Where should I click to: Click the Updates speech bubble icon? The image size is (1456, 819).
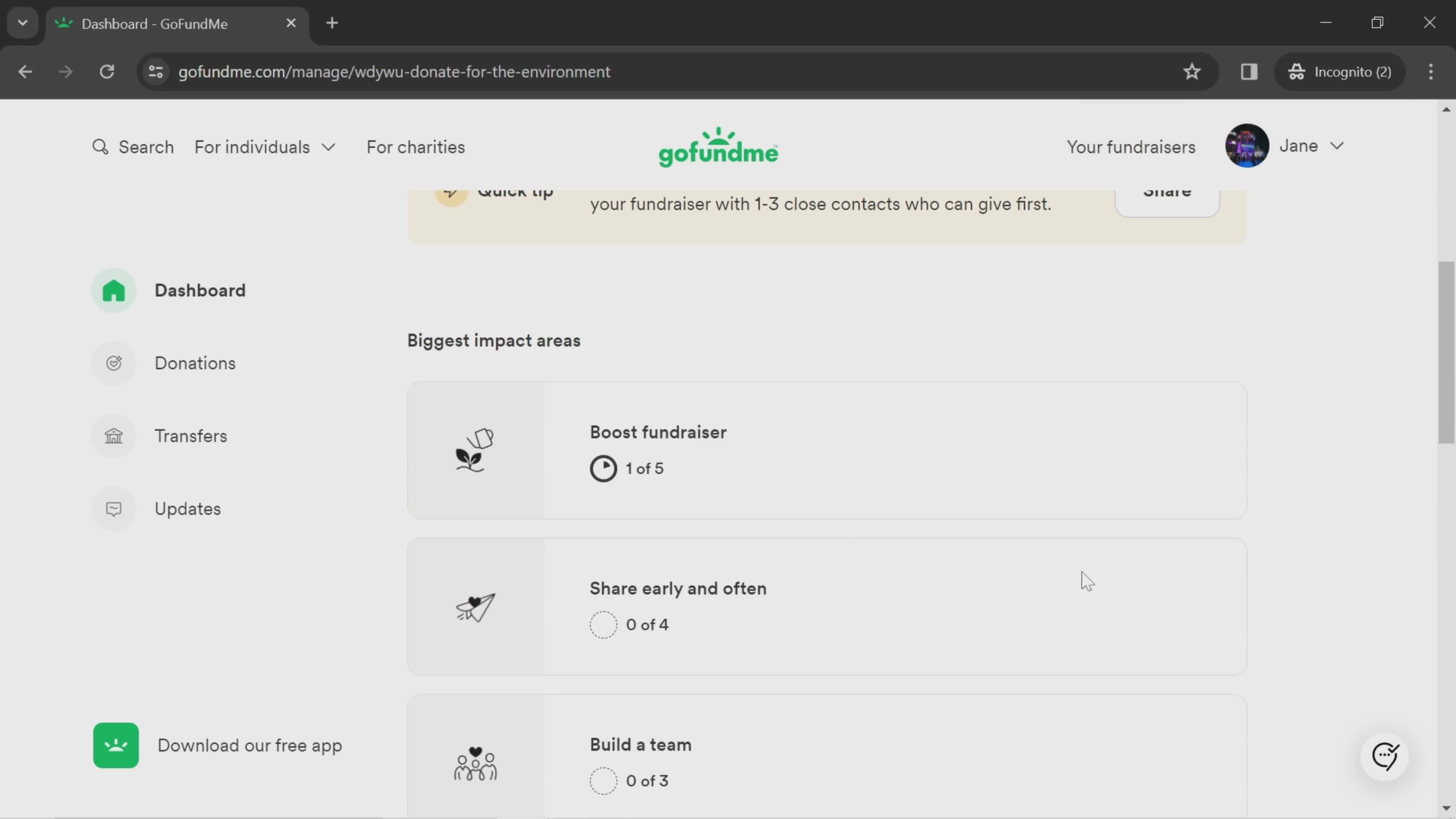tap(114, 508)
